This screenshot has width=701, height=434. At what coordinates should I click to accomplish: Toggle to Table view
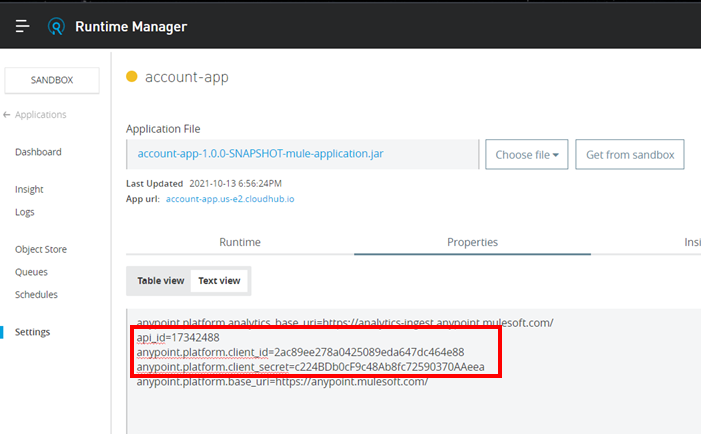[160, 281]
